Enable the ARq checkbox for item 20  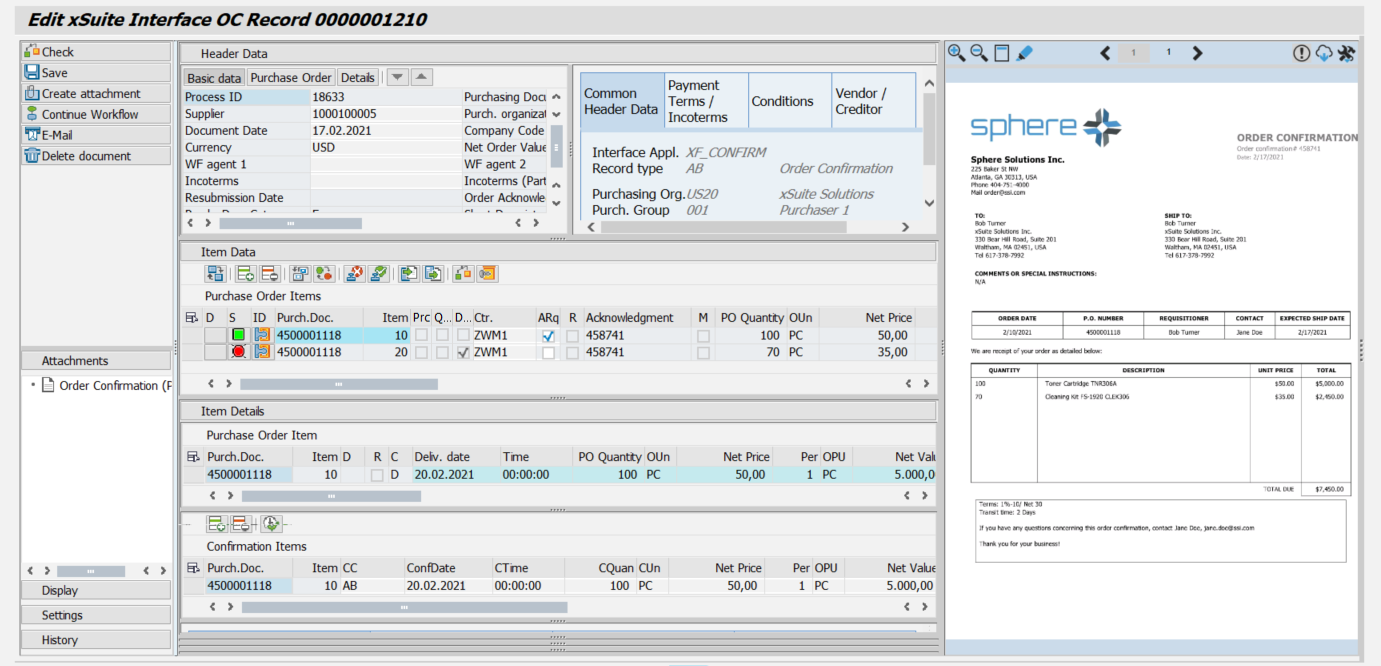pyautogui.click(x=547, y=352)
